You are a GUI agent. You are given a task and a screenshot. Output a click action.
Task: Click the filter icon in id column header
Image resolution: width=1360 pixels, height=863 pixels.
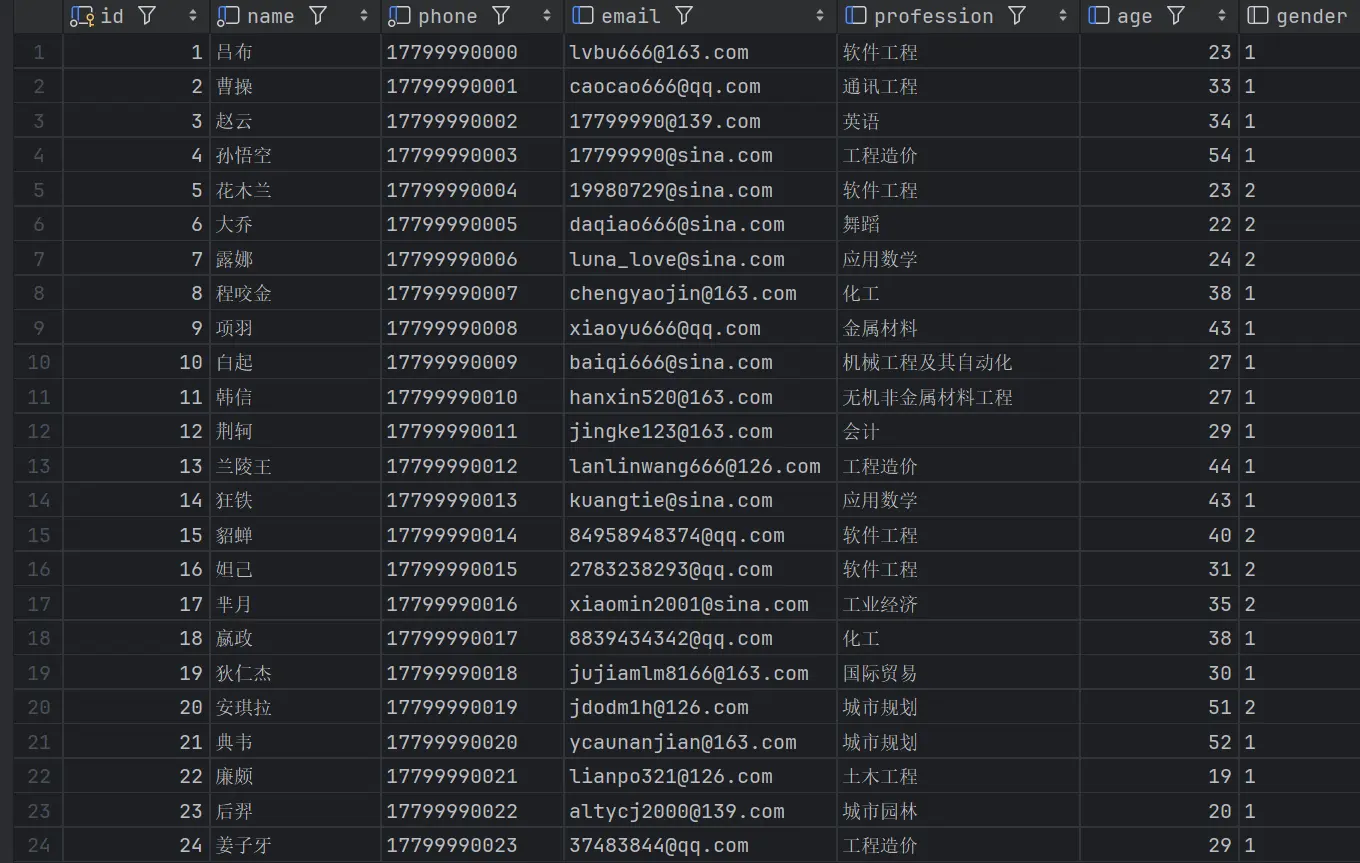147,16
